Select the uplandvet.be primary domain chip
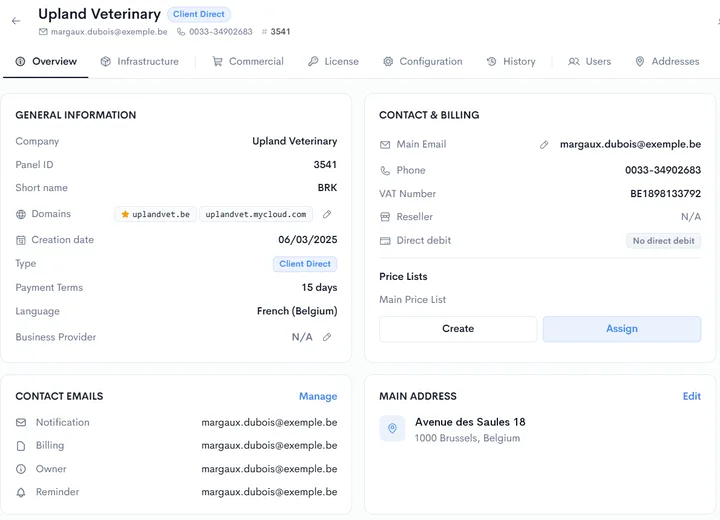720x520 pixels. (156, 214)
